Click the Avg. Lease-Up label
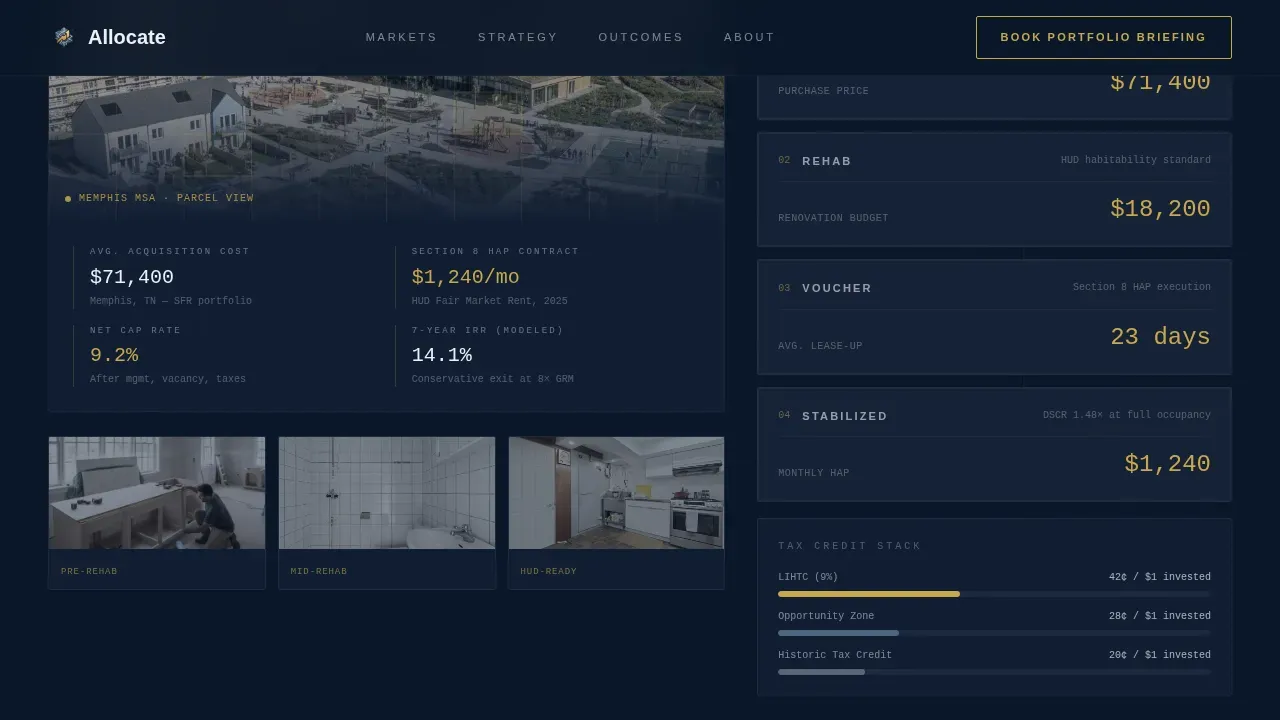This screenshot has height=720, width=1280. pyautogui.click(x=820, y=346)
